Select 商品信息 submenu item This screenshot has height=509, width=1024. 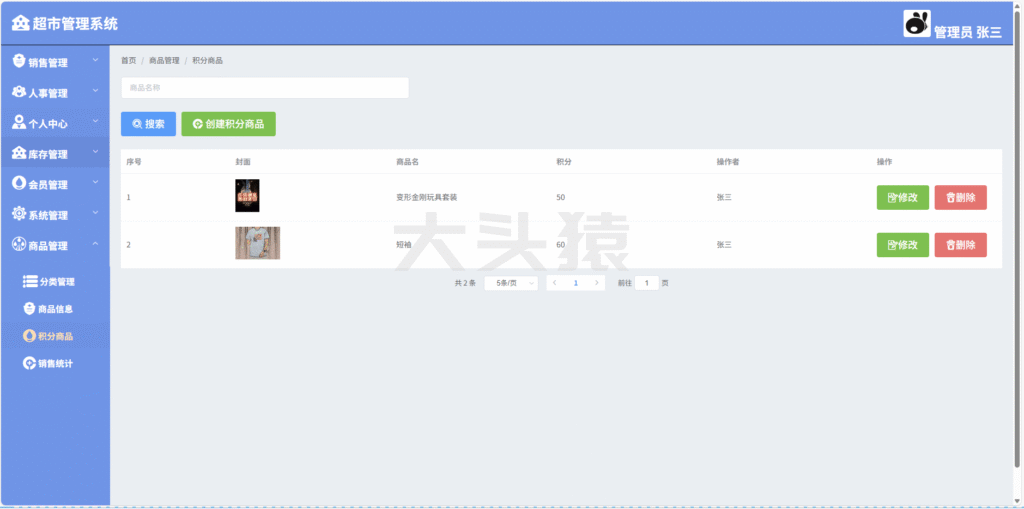[55, 309]
